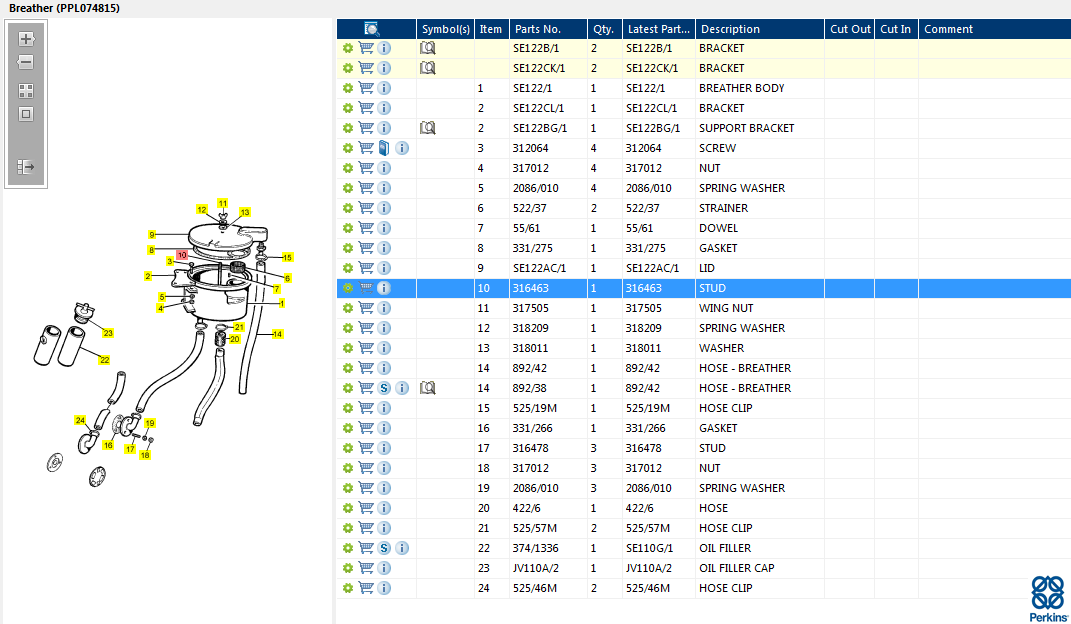The width and height of the screenshot is (1071, 624).
Task: Select diagram callout 1 for breather body
Action: click(x=282, y=303)
